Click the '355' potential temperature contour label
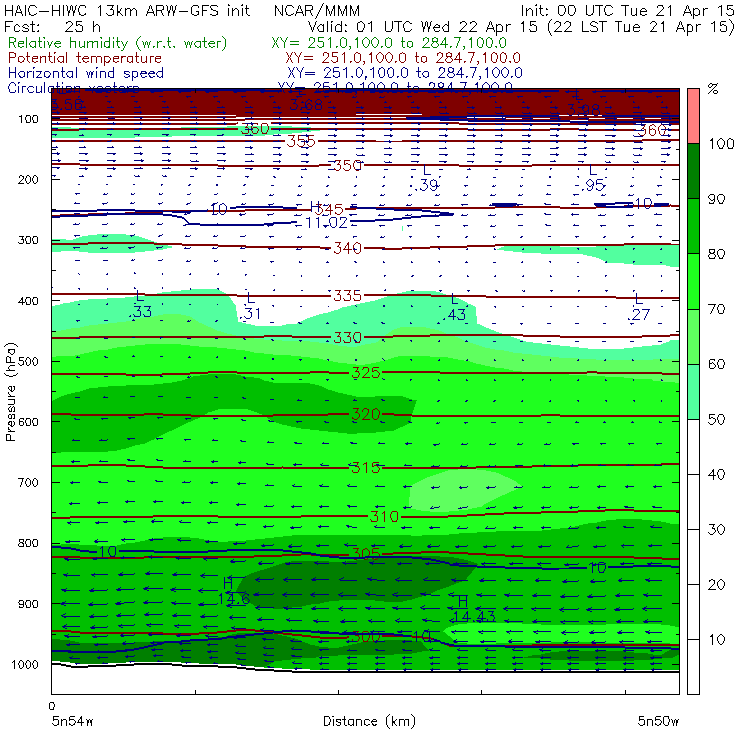This screenshot has width=740, height=740. coord(301,141)
